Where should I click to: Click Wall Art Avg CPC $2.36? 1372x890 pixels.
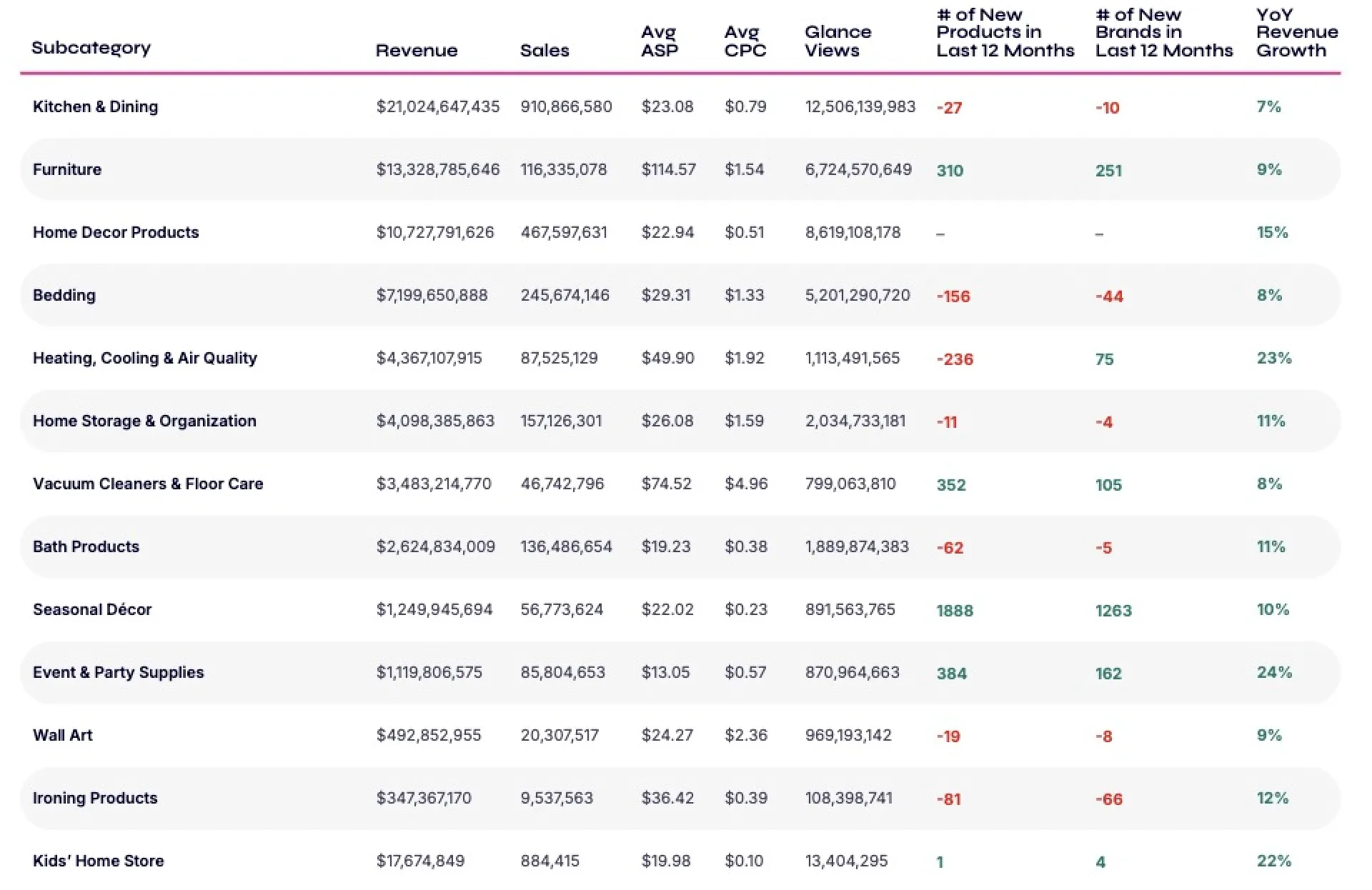point(746,735)
